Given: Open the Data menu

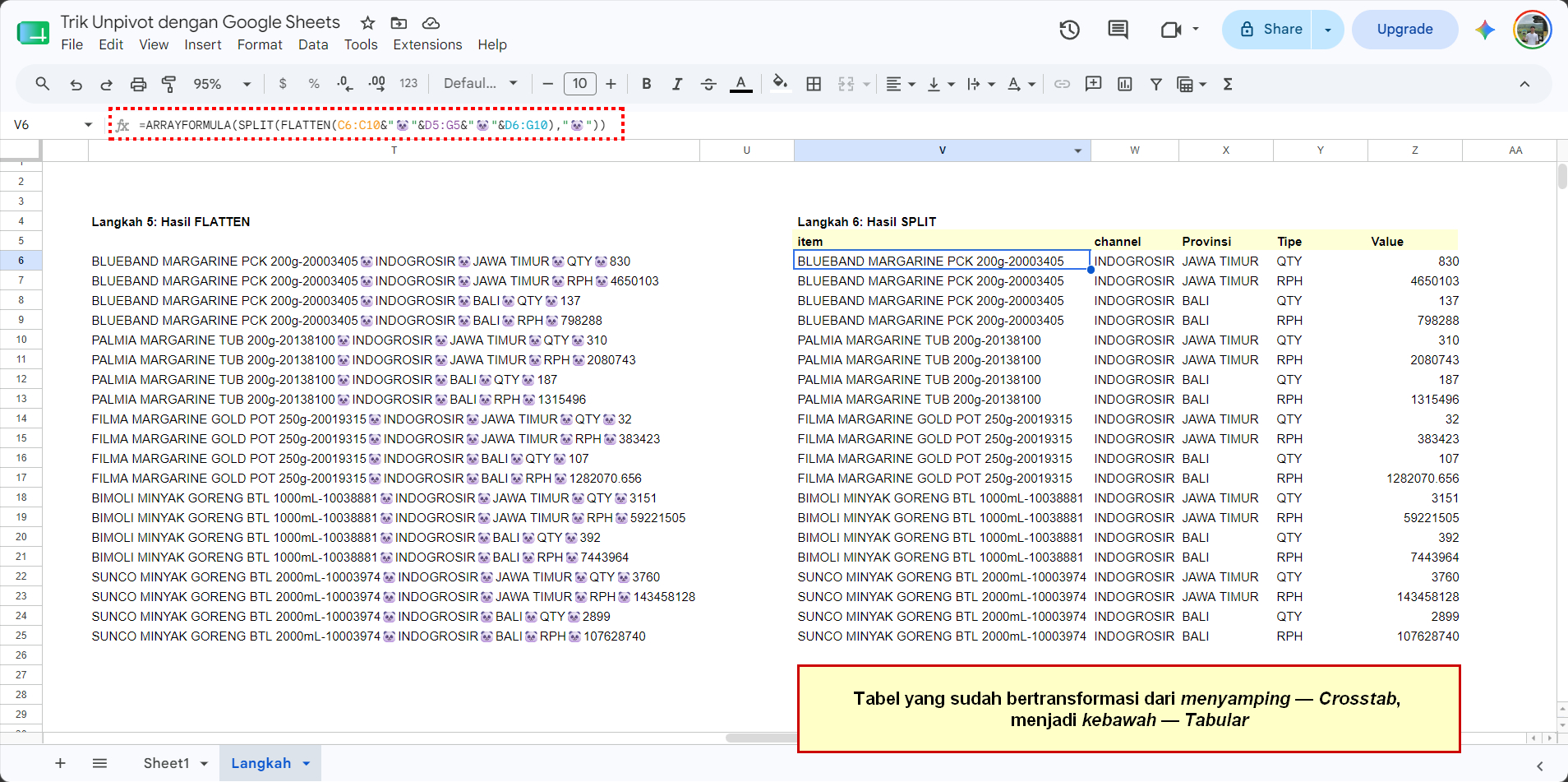Looking at the screenshot, I should tap(313, 44).
